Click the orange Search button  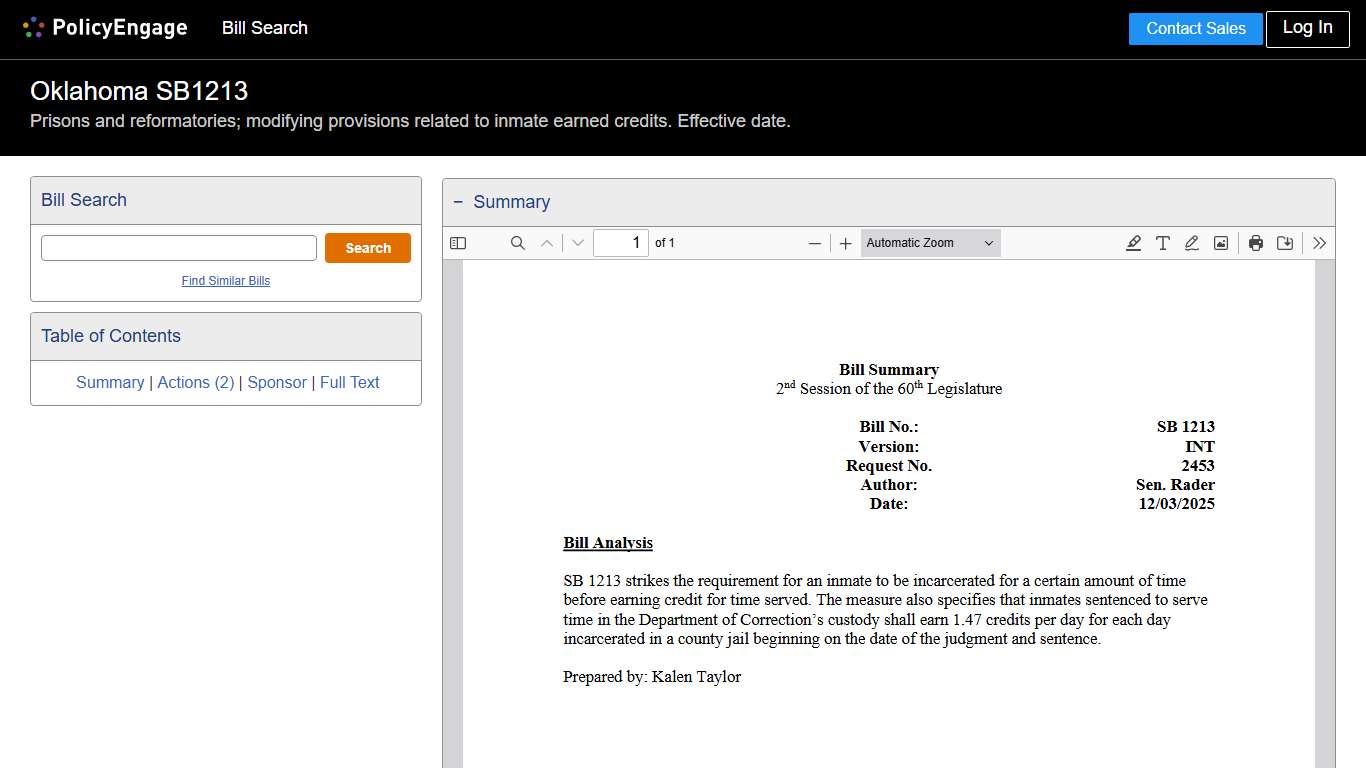pyautogui.click(x=368, y=248)
